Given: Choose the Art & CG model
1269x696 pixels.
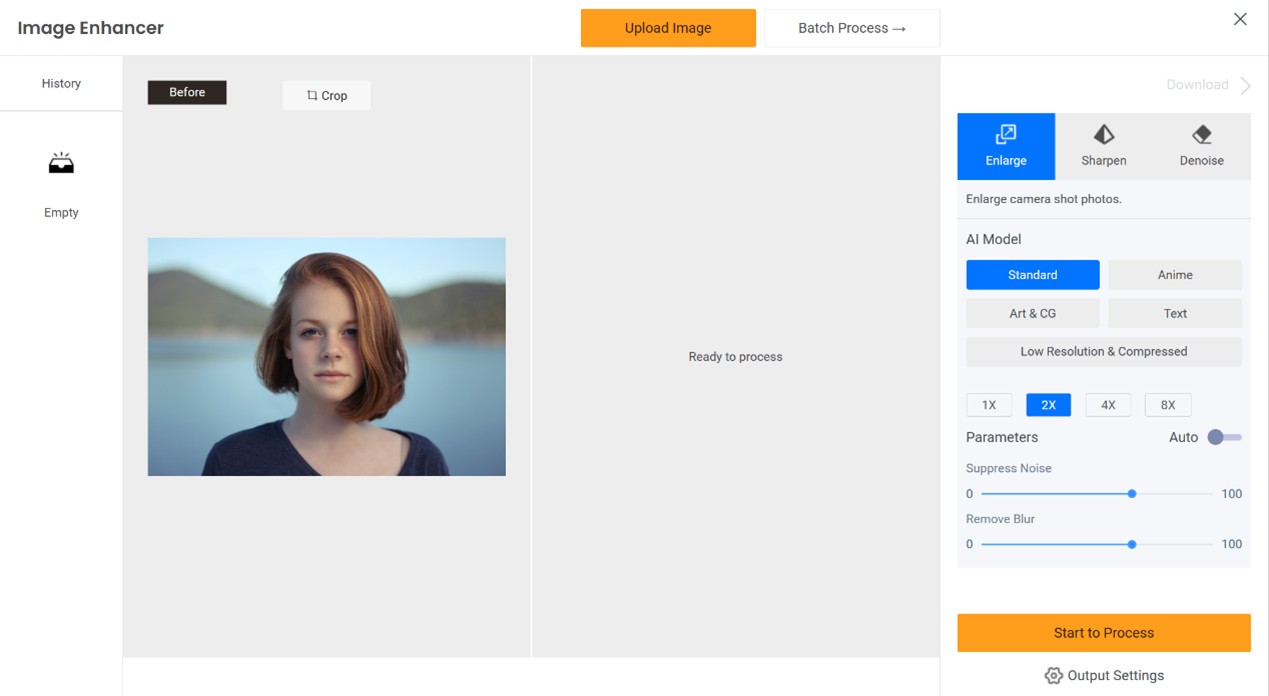Looking at the screenshot, I should tap(1033, 313).
